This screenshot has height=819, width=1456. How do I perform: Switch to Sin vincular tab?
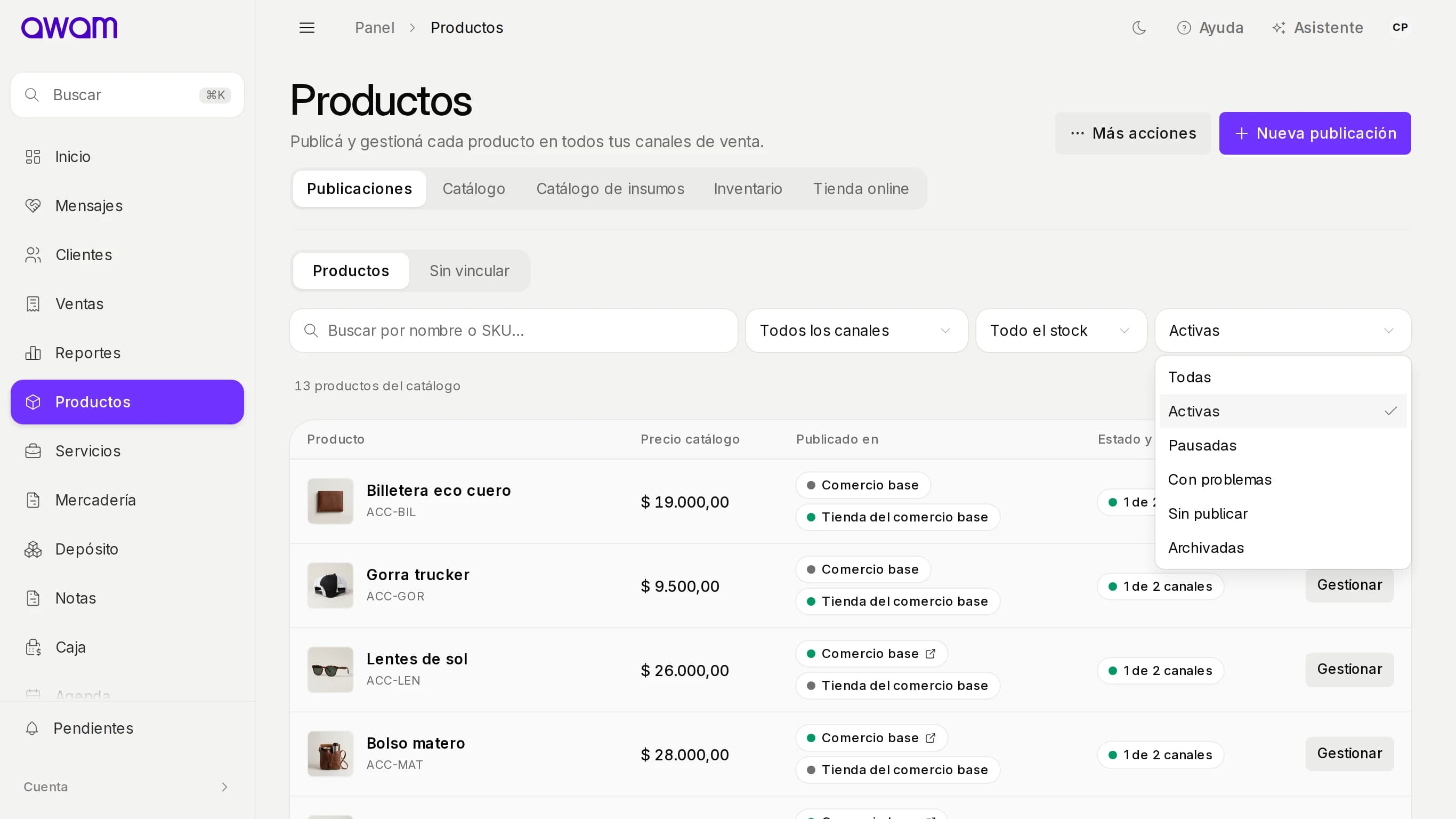coord(469,271)
